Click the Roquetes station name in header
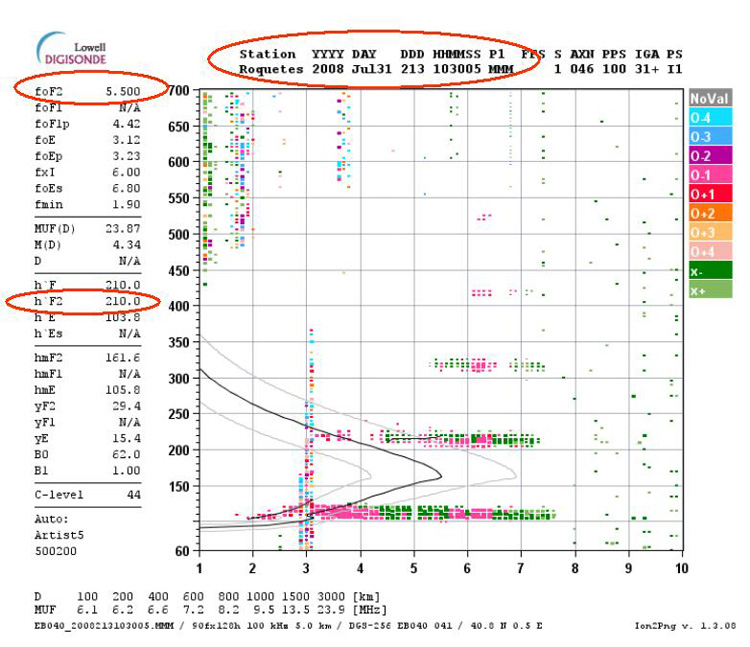The image size is (750, 647). 269,69
